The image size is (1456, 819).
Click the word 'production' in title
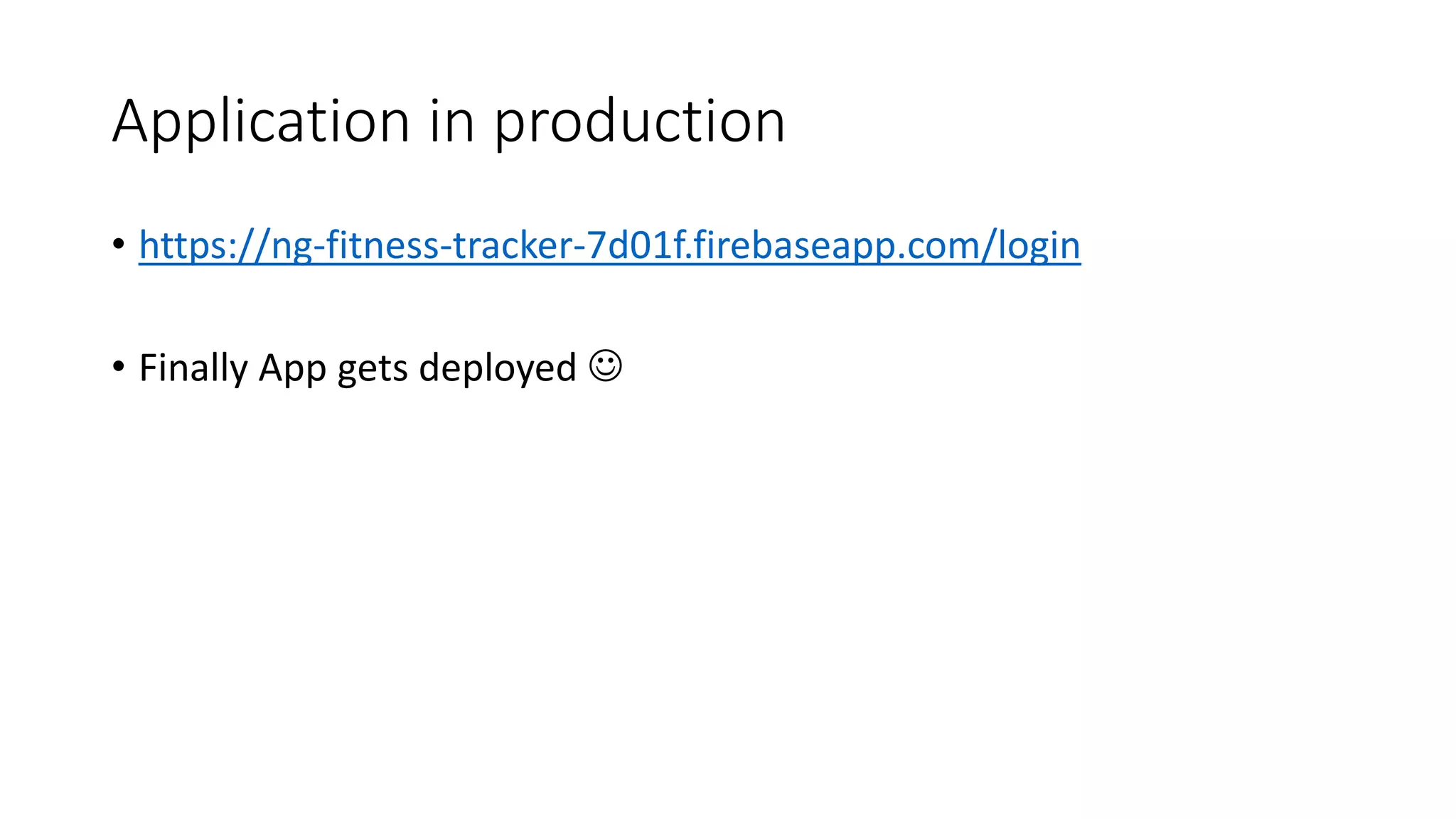[x=640, y=122]
